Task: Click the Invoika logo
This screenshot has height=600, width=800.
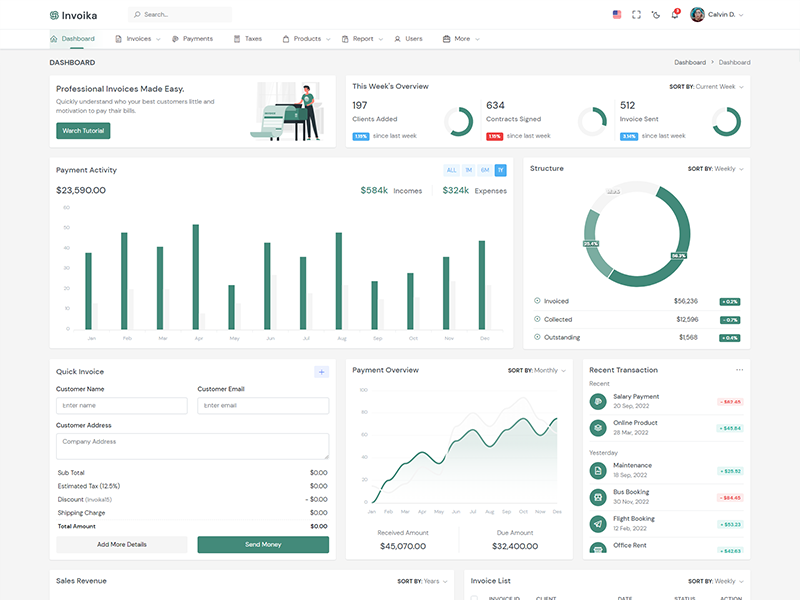Action: coord(75,15)
